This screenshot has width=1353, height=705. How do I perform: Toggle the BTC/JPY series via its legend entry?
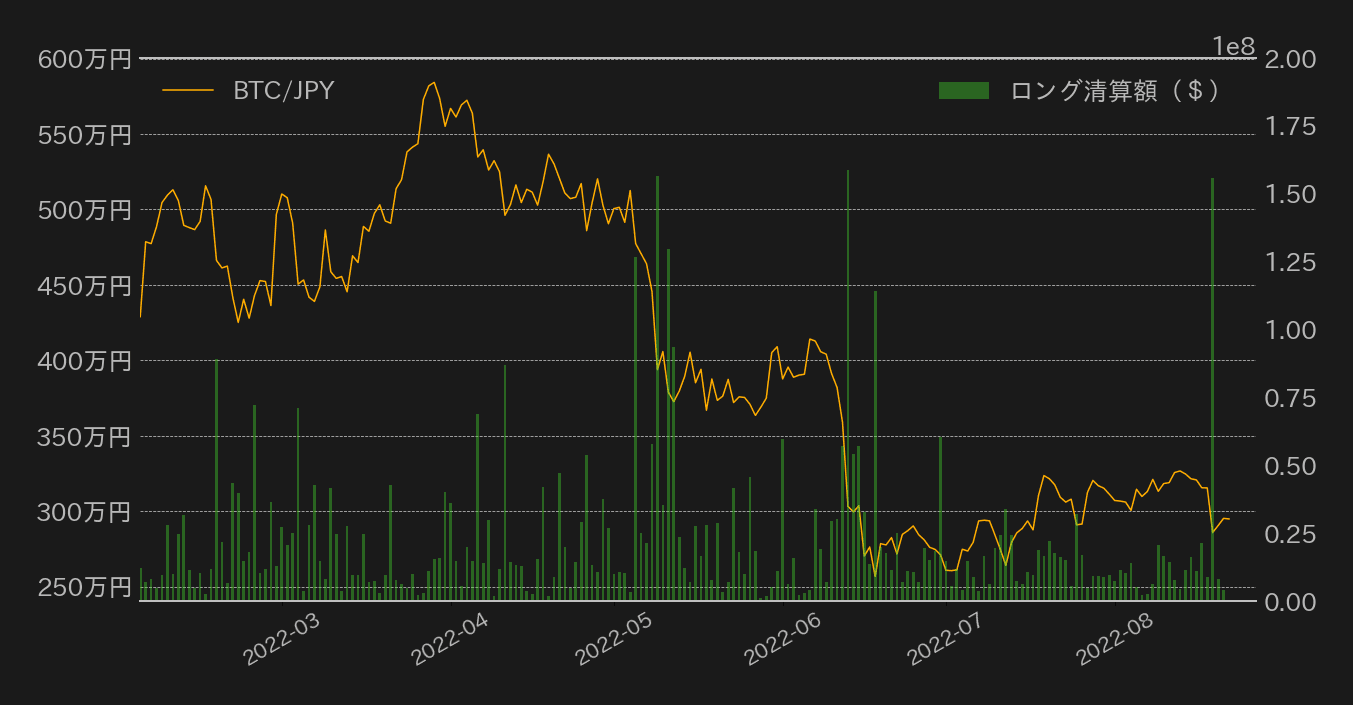click(x=284, y=92)
